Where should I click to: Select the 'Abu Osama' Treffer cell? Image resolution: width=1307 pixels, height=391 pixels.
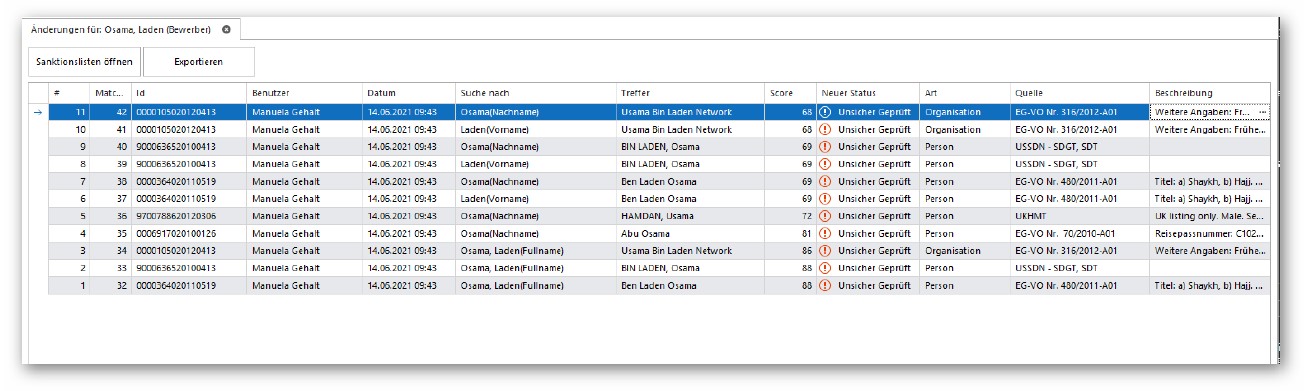pyautogui.click(x=689, y=233)
